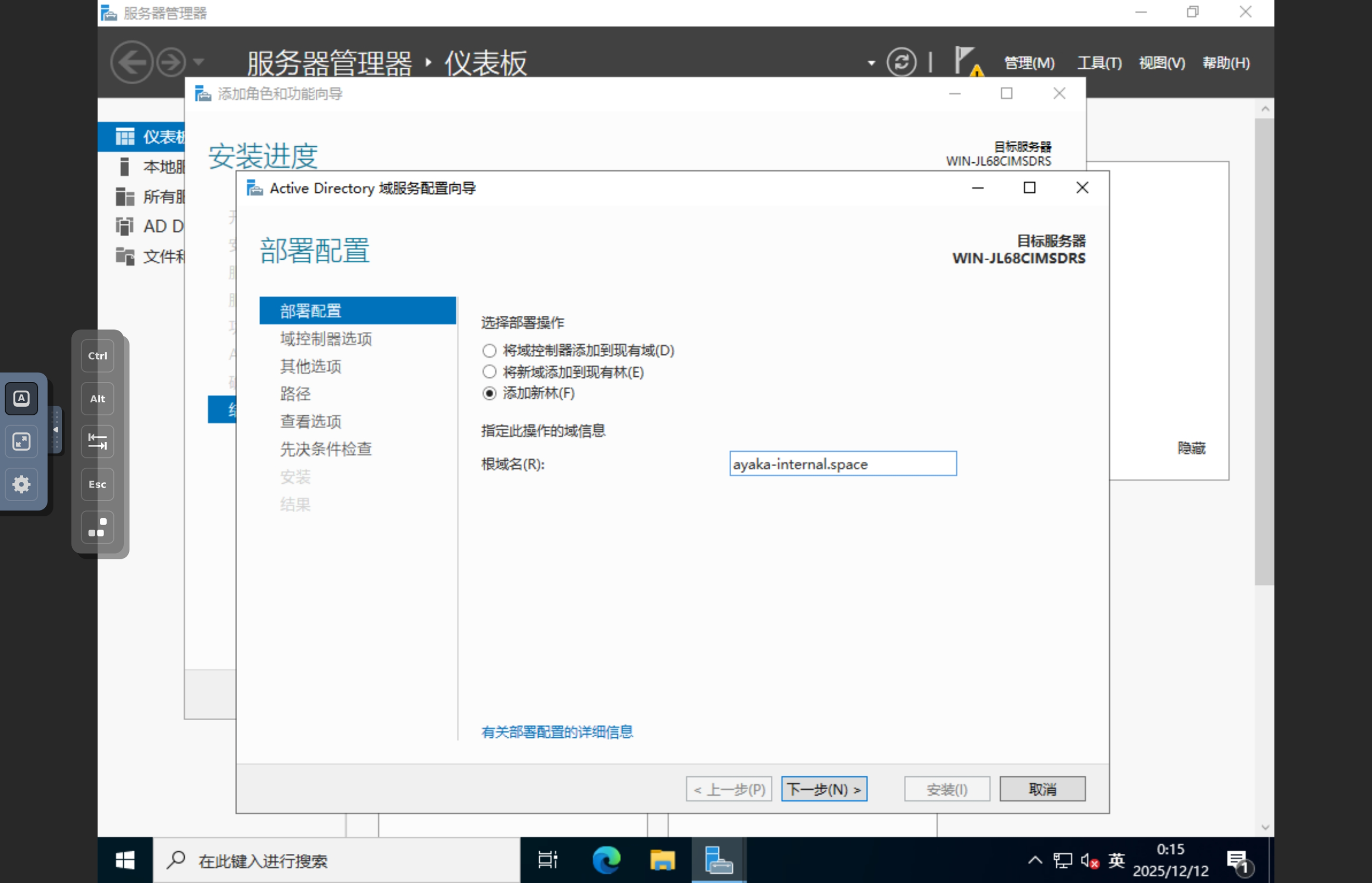Open the 工具(T) menu
This screenshot has width=1372, height=883.
coord(1099,62)
